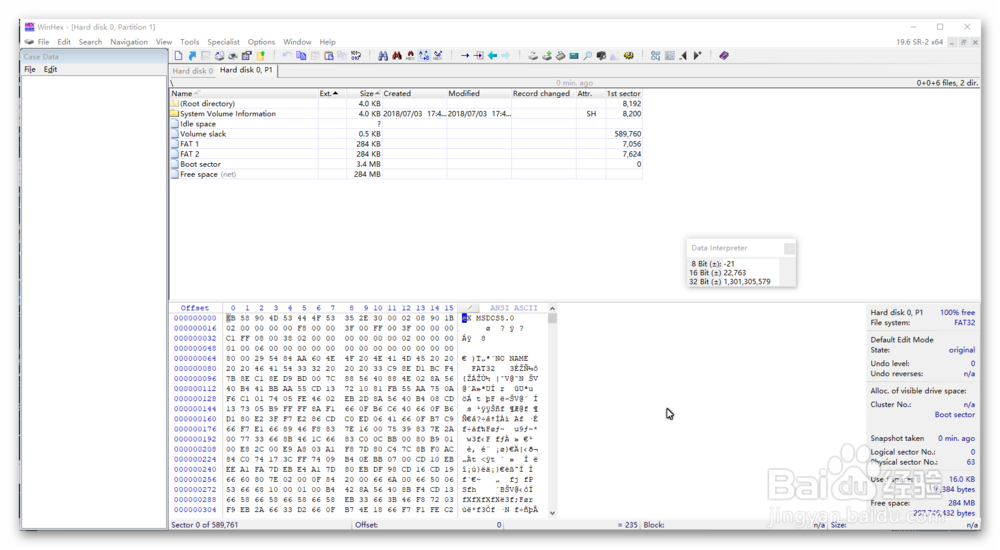Screen dimensions: 1000x550
Task: Open the Options menu
Action: click(261, 41)
